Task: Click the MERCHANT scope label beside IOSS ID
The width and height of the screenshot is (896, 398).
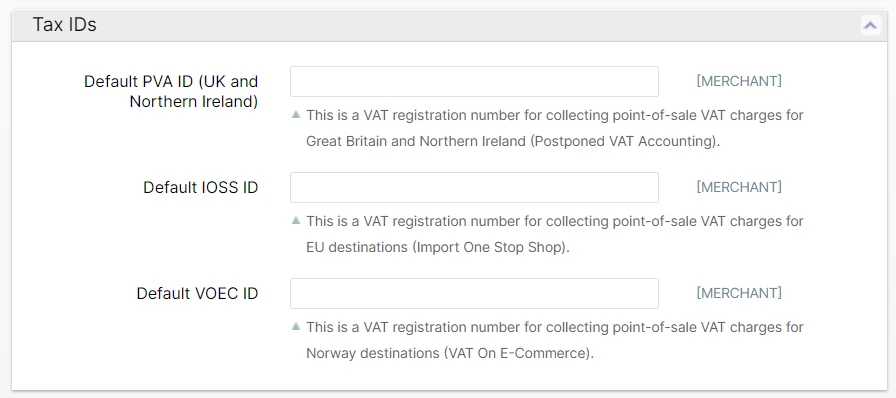Action: tap(739, 187)
